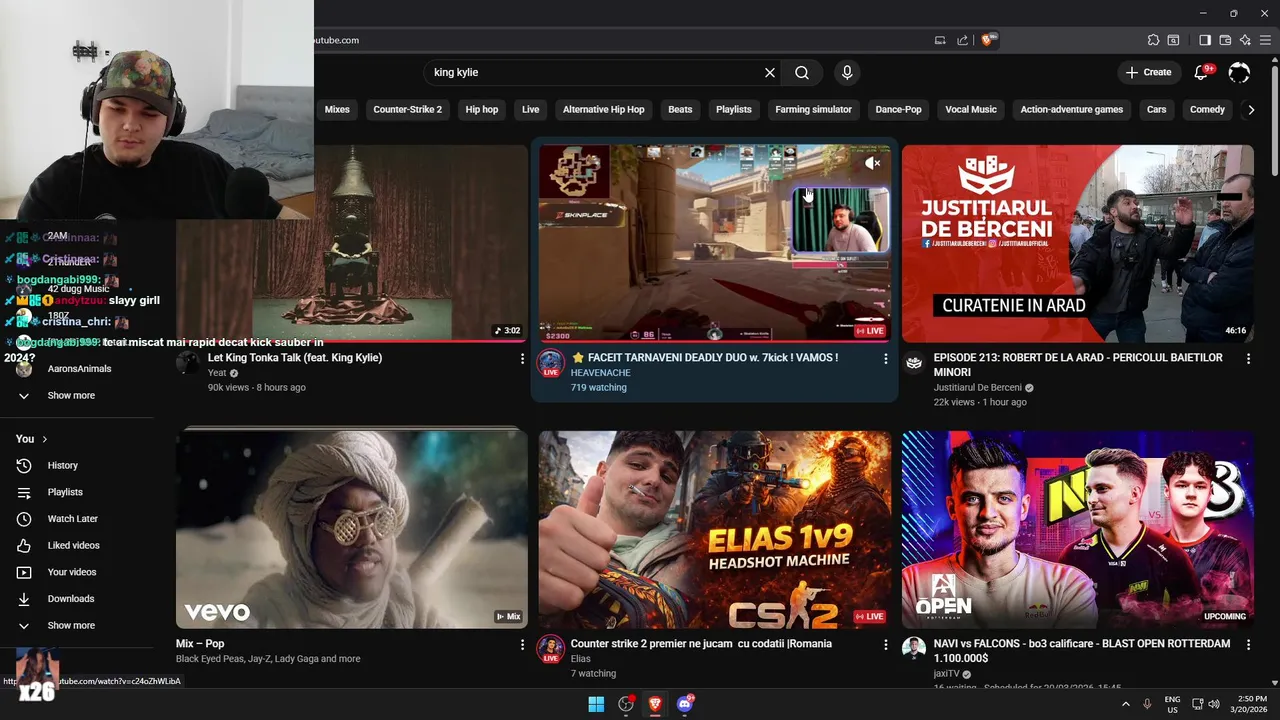Open the EPISODE 213 ROBERT DE LA ARAD title
Screen dimensions: 1280x720
pyautogui.click(x=1078, y=365)
